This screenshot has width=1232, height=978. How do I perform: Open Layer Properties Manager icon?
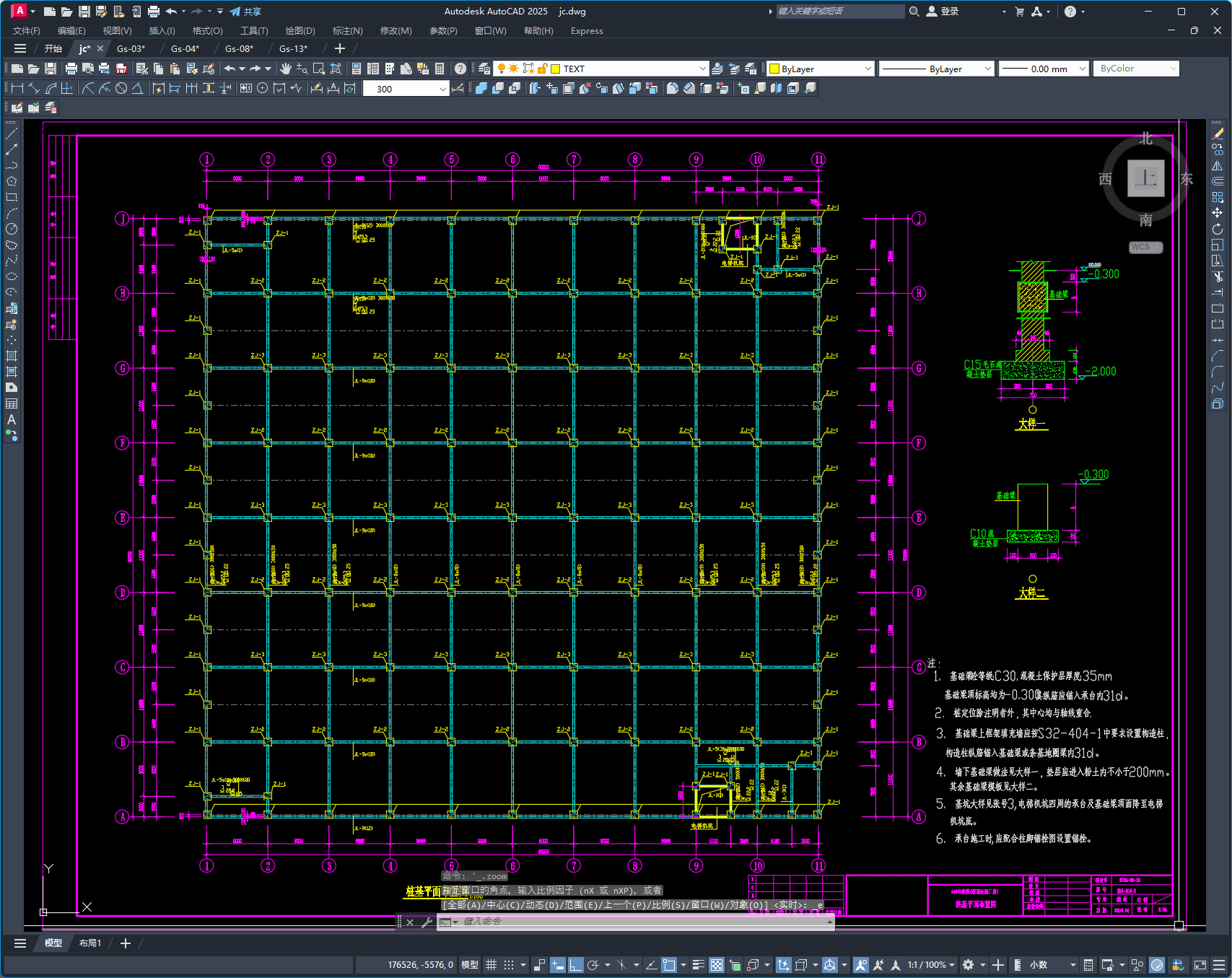click(484, 69)
